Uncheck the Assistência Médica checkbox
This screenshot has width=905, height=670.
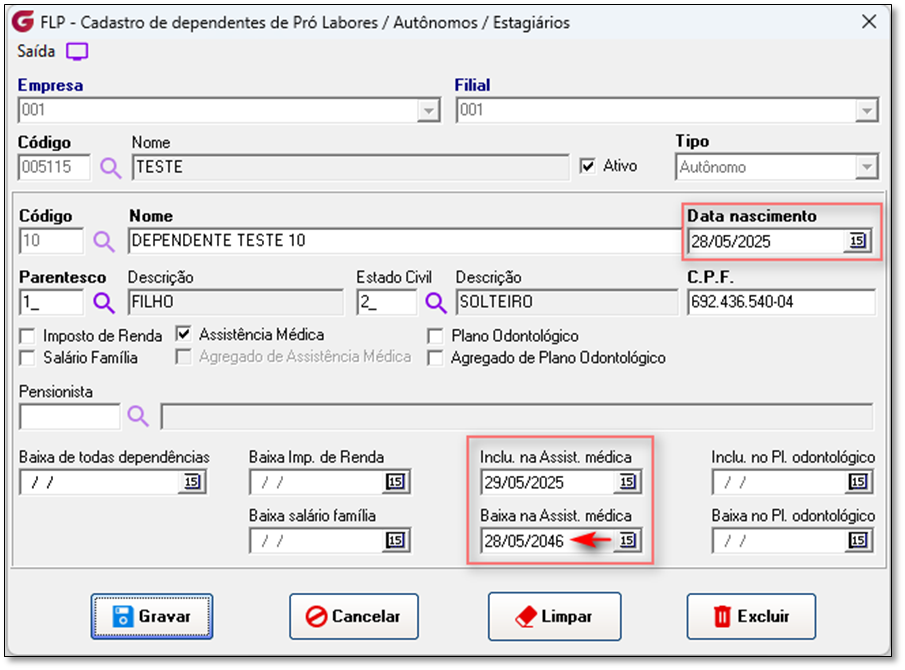point(184,335)
